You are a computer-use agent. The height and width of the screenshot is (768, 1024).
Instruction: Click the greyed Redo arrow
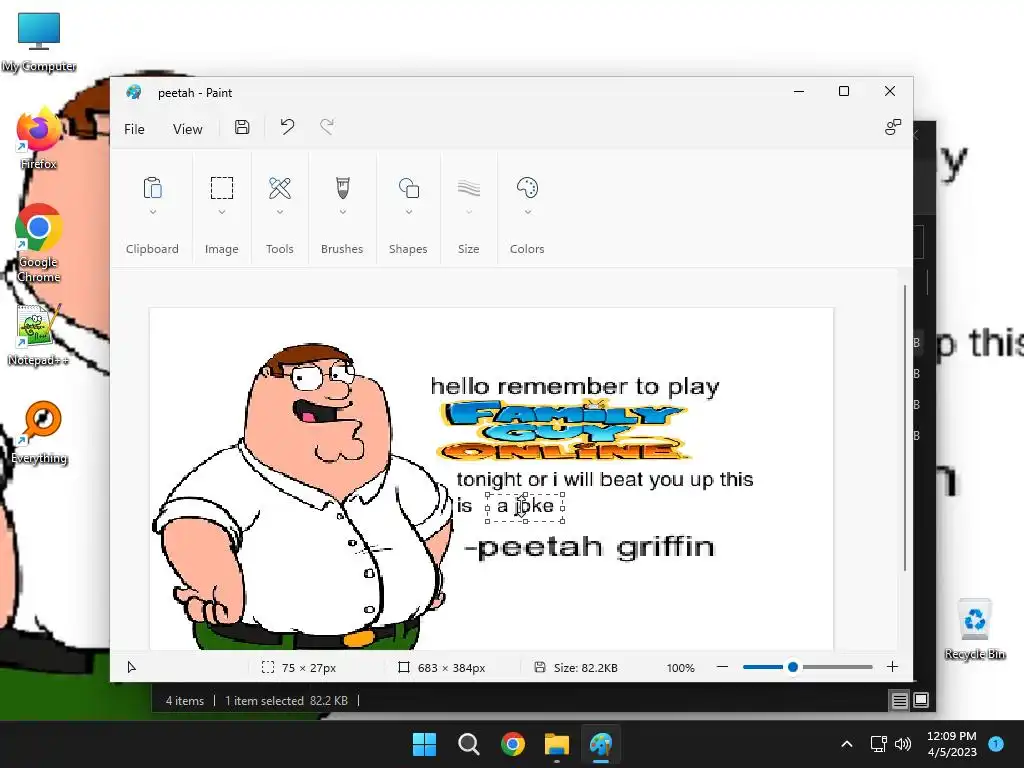[327, 127]
